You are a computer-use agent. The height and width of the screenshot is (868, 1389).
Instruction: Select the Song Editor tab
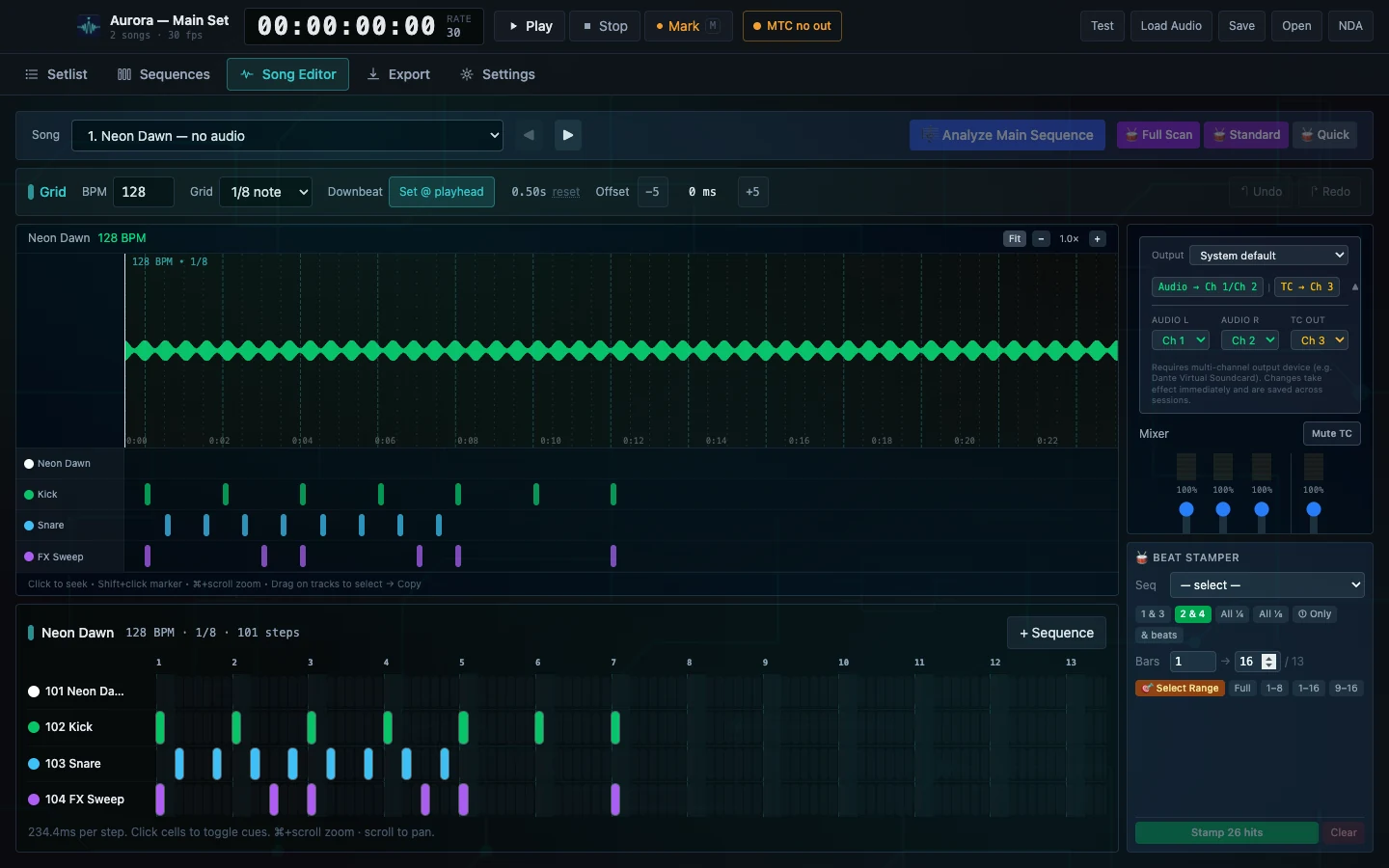point(288,74)
